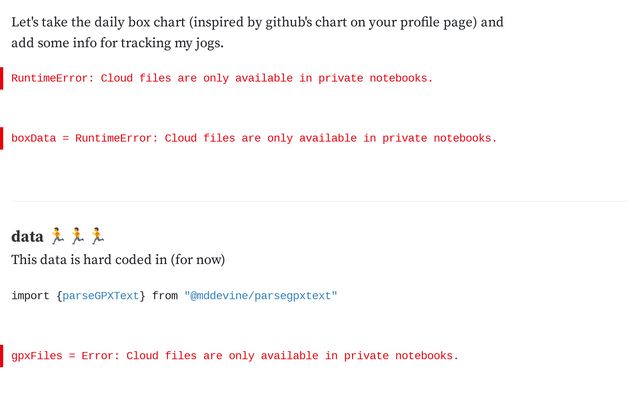Click the red bar beside first RuntimeError cell
Screen dimensions: 640x400
(2, 78)
